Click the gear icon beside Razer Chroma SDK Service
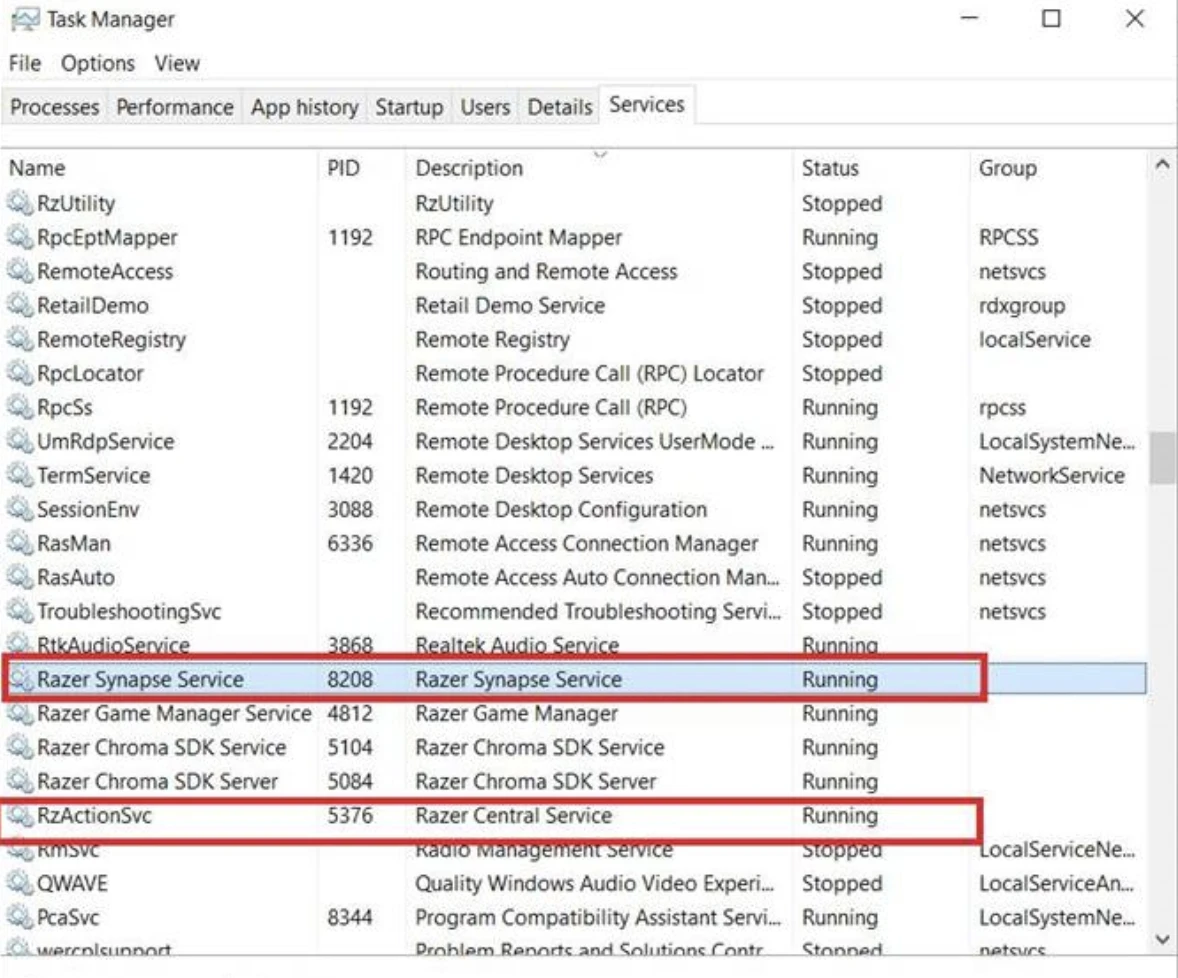 20,747
